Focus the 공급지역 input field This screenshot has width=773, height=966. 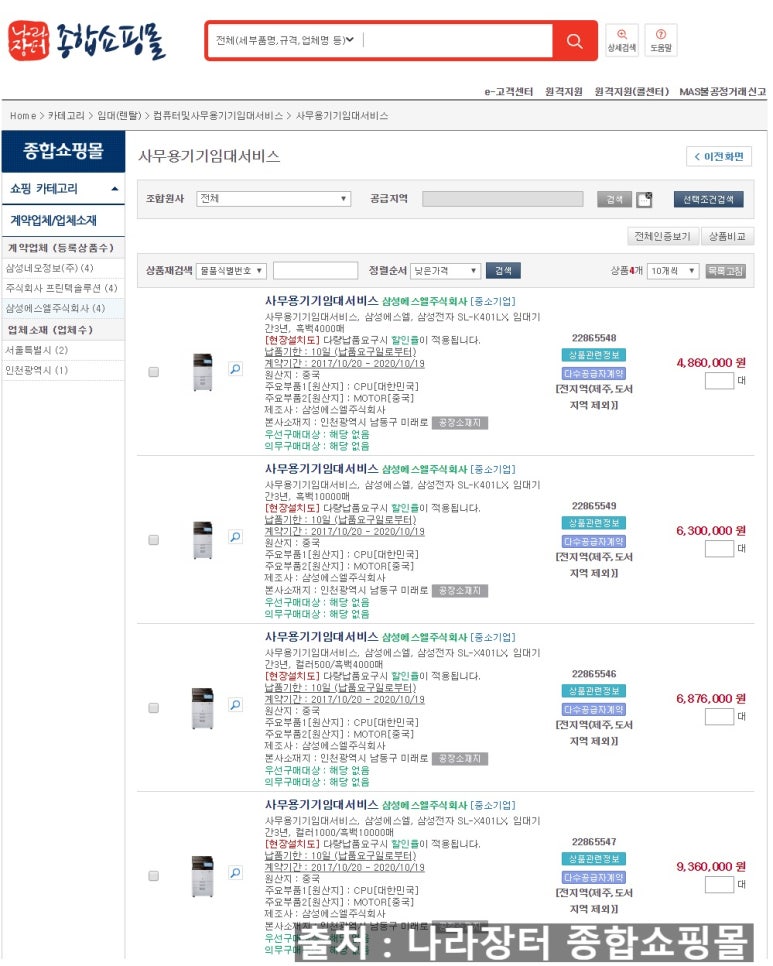(x=503, y=198)
